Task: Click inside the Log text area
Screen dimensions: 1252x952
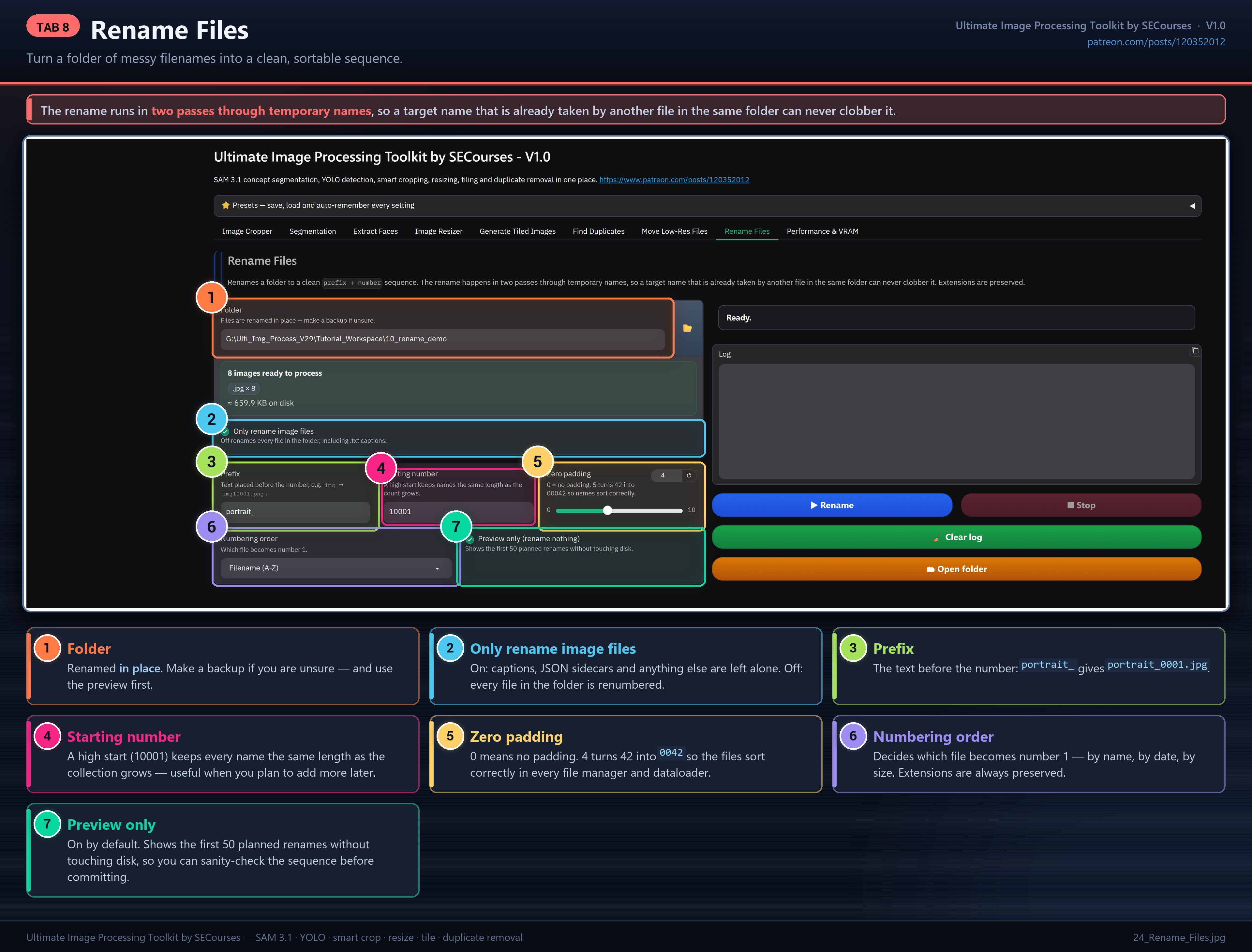Action: 956,422
